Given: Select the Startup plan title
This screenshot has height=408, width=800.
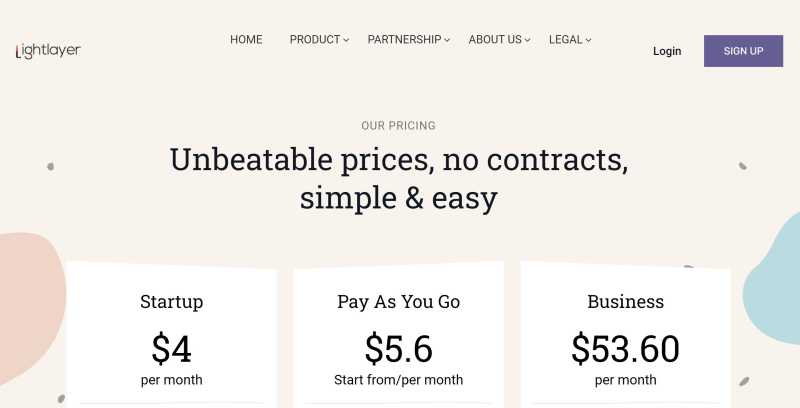Looking at the screenshot, I should (171, 301).
